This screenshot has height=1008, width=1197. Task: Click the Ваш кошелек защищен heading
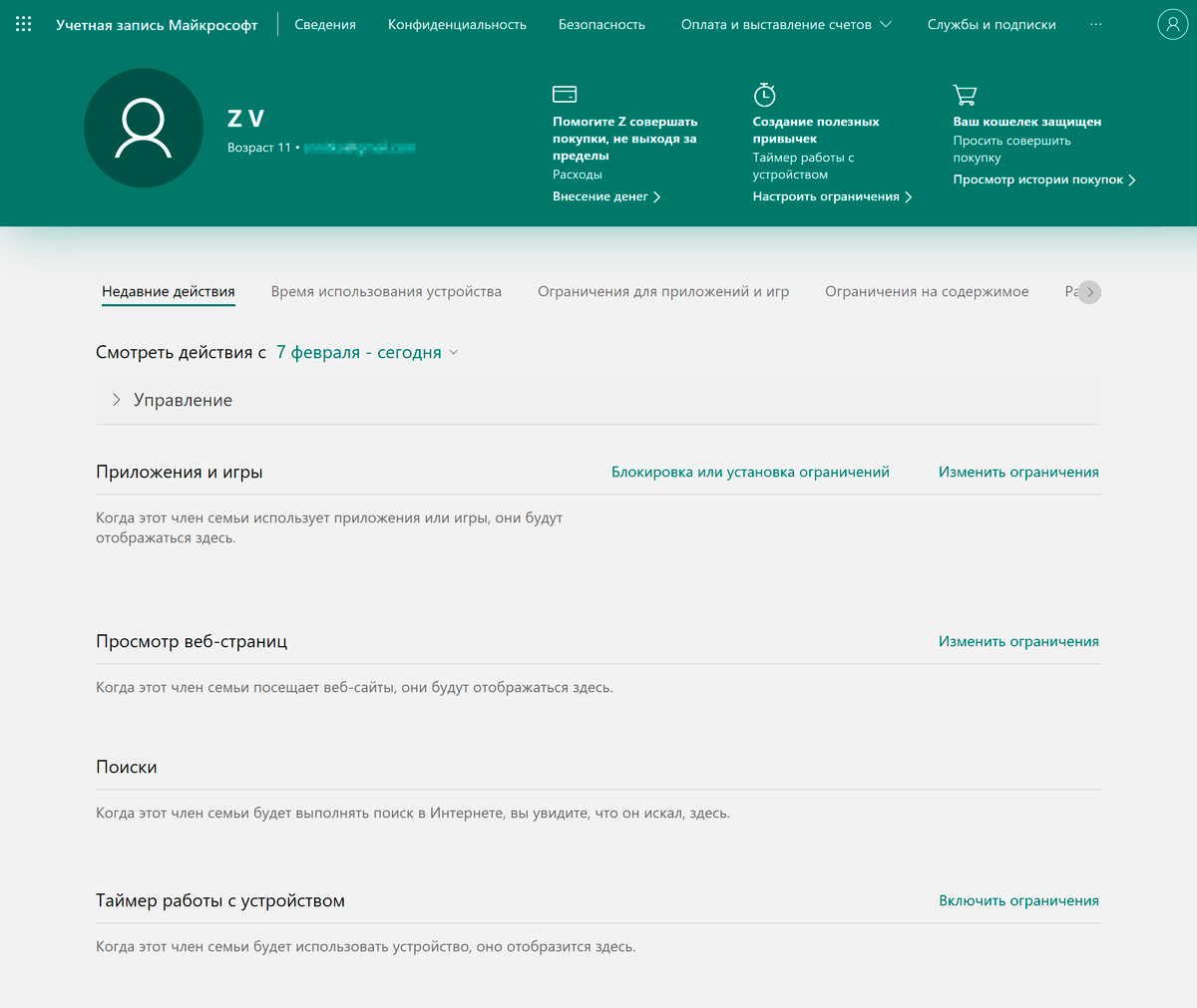coord(1026,122)
